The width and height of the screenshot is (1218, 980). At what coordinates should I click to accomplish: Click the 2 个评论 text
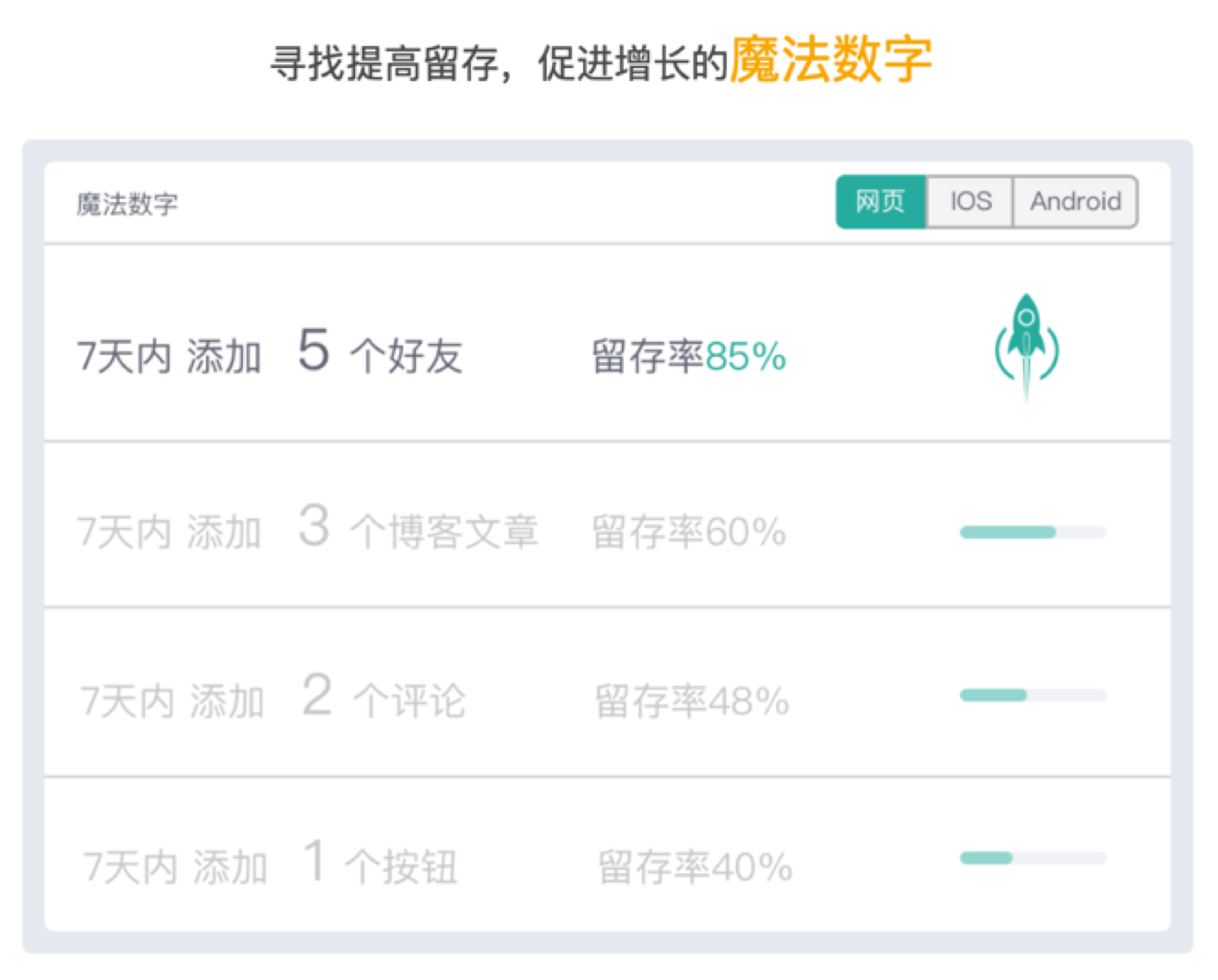click(x=383, y=697)
